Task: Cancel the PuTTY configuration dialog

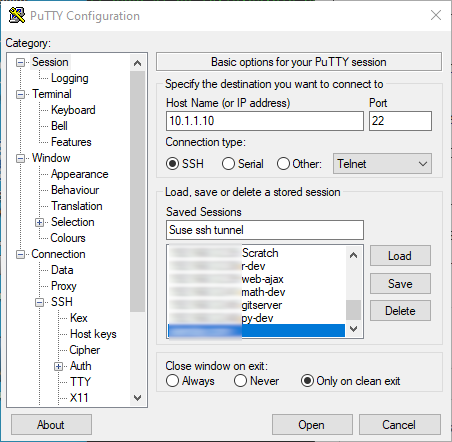Action: (x=400, y=425)
